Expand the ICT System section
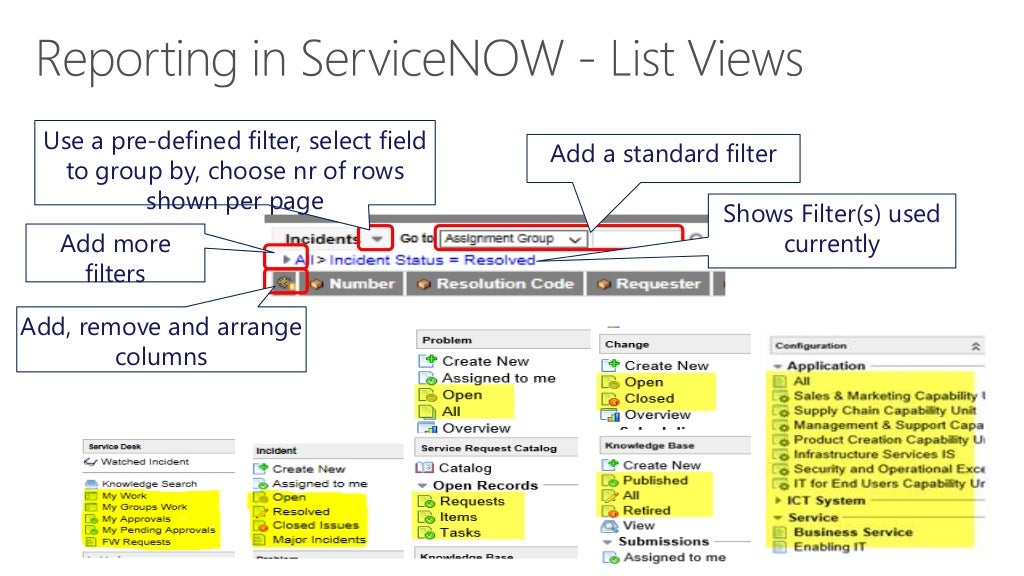1024x576 pixels. (778, 501)
